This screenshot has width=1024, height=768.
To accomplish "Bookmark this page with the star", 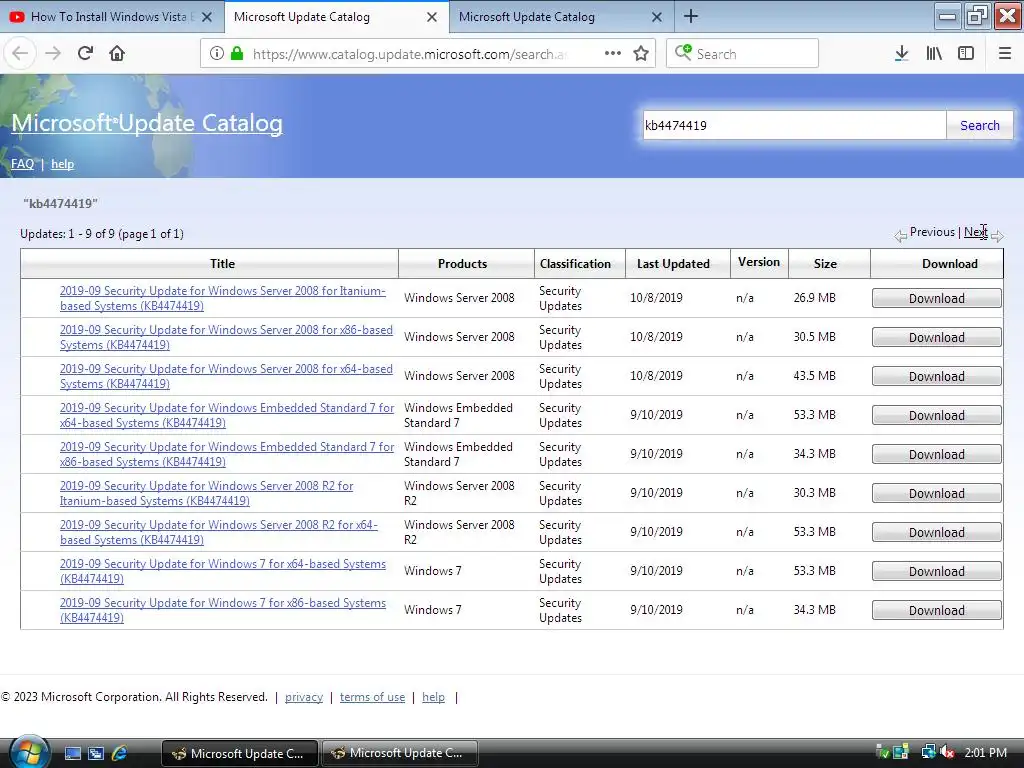I will pos(641,54).
